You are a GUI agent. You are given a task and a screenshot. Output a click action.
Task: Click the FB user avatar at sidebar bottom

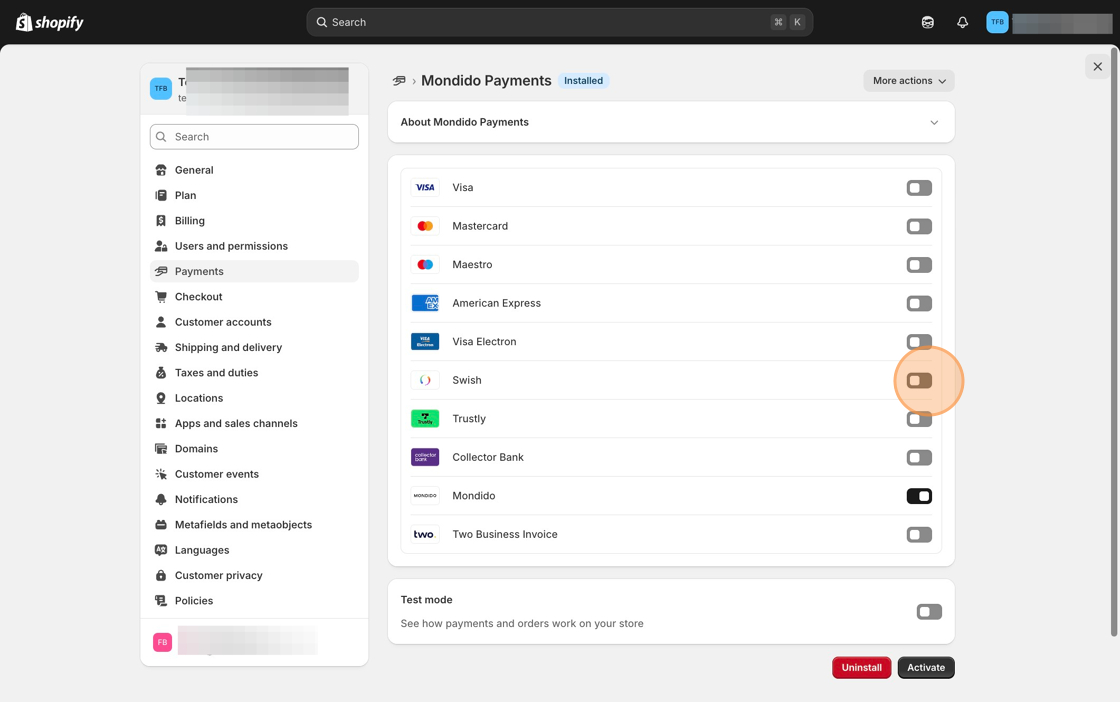pos(162,642)
